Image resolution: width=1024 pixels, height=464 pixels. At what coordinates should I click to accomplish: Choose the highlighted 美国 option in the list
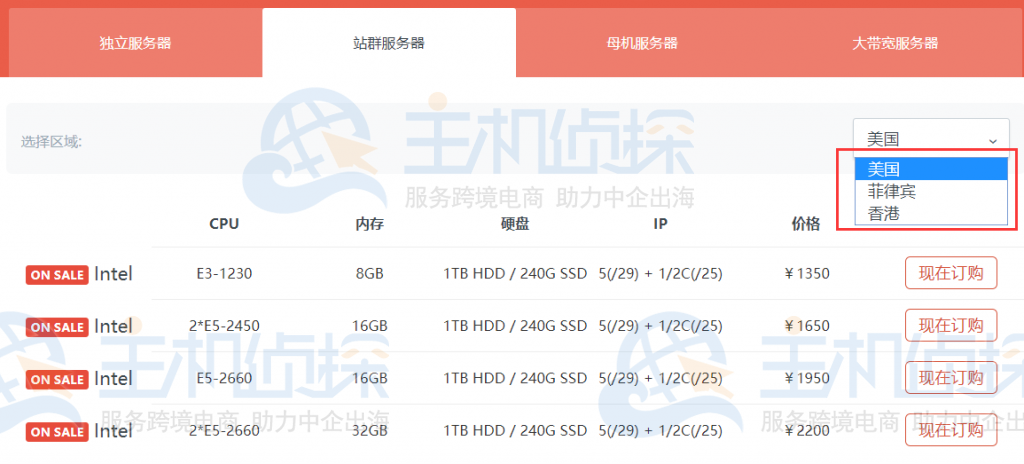(931, 168)
